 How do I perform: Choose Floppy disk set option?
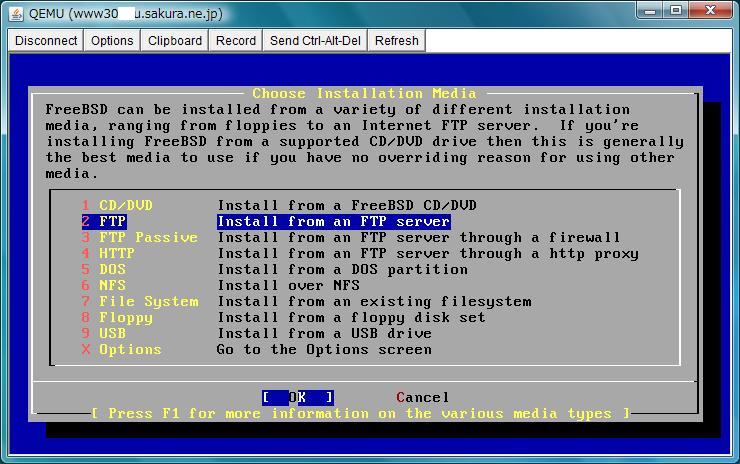[125, 318]
